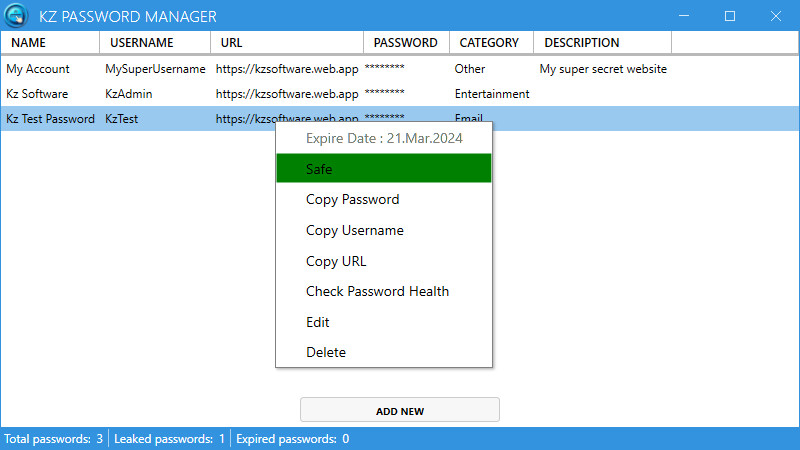Delete the entry via context menu
The width and height of the screenshot is (800, 450).
click(x=326, y=352)
